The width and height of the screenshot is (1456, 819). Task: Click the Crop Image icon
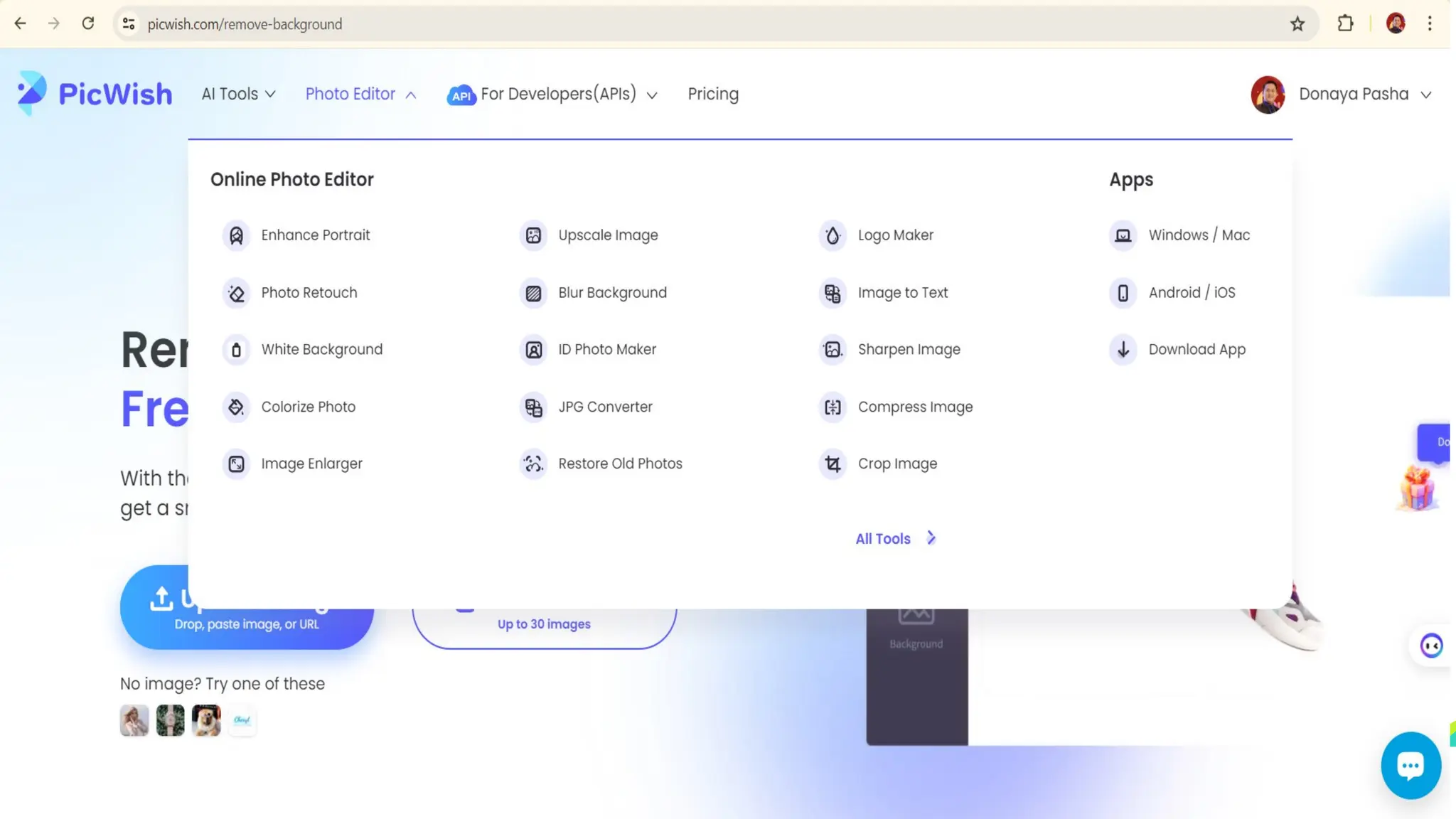coord(833,464)
